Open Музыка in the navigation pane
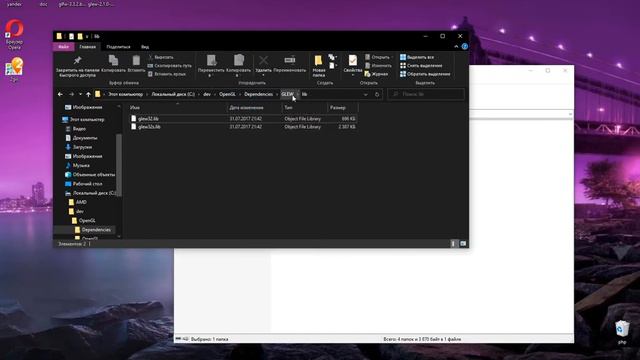The image size is (640, 360). tap(81, 165)
